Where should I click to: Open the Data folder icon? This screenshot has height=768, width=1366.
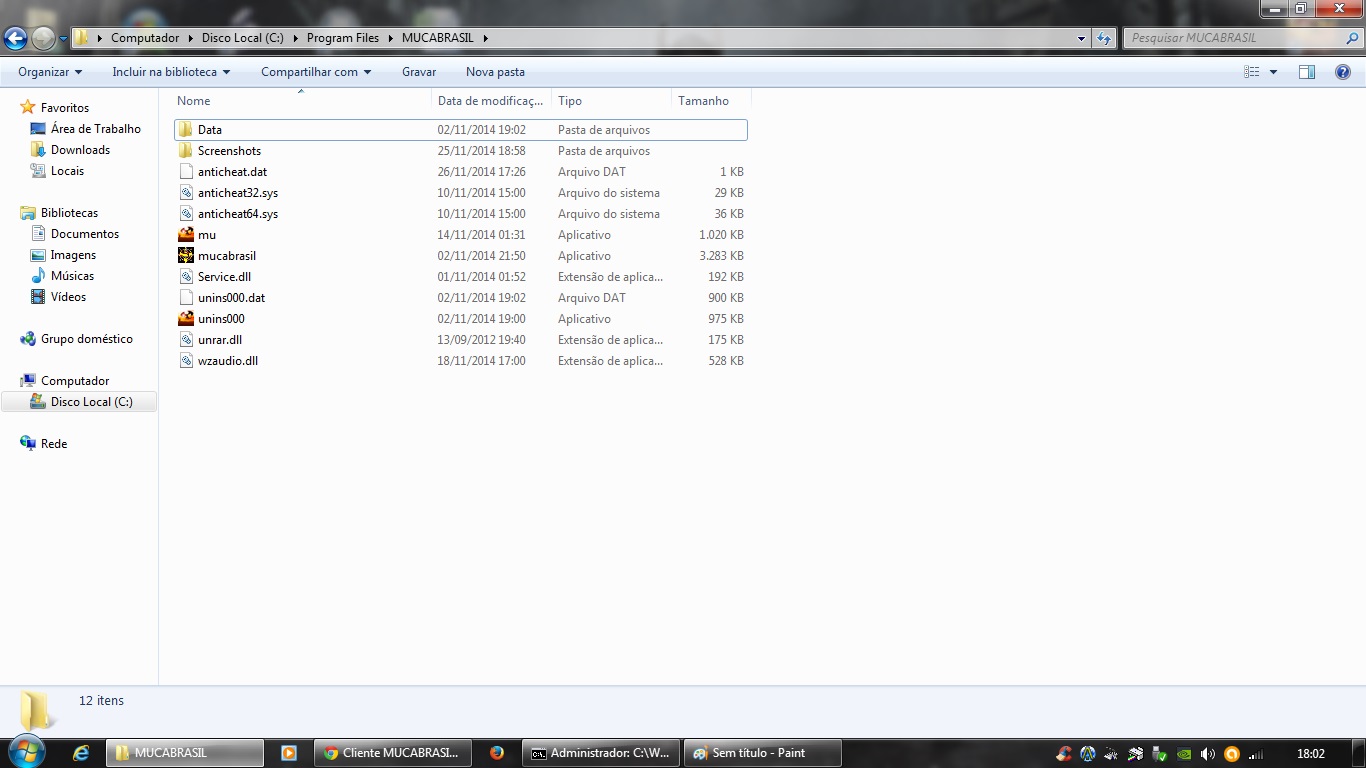tap(186, 130)
